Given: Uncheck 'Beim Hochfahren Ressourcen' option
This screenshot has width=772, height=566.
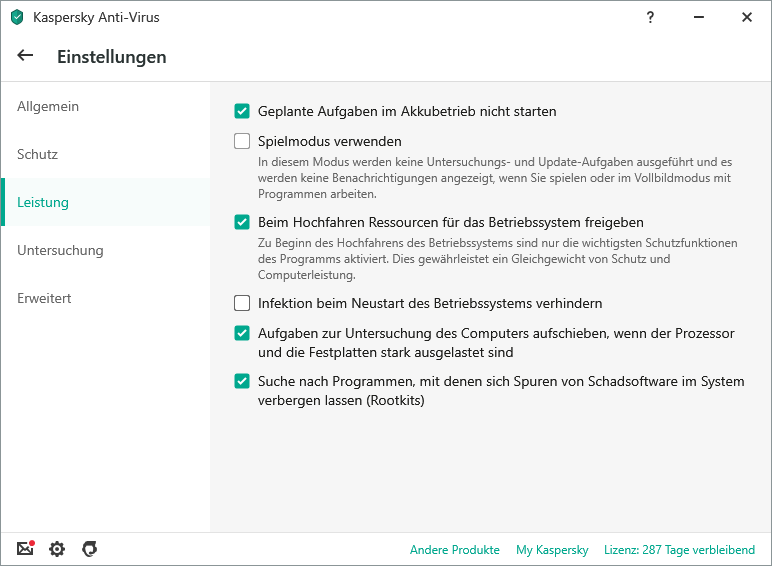Looking at the screenshot, I should pos(242,222).
